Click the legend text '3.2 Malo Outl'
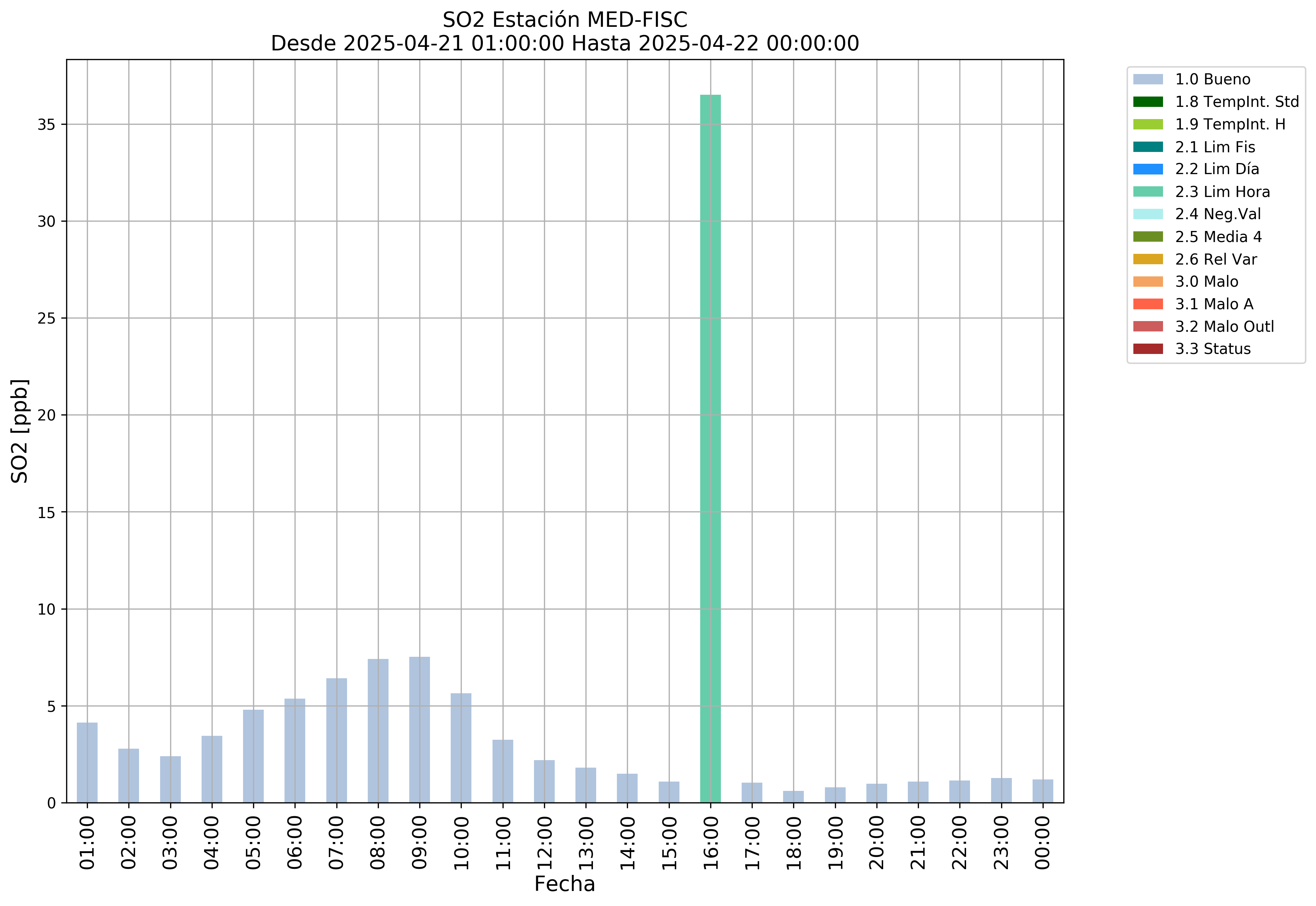Viewport: 1316px width, 906px height. click(1225, 326)
